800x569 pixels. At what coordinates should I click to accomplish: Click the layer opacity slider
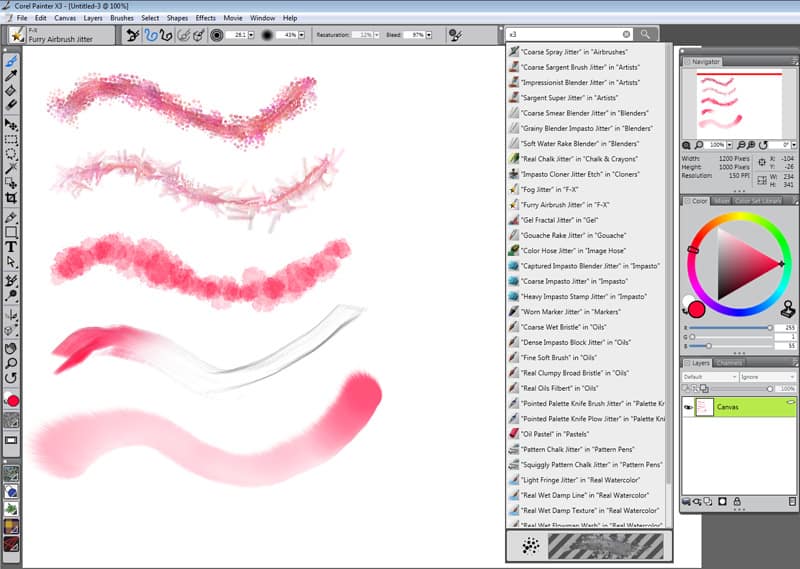point(740,389)
